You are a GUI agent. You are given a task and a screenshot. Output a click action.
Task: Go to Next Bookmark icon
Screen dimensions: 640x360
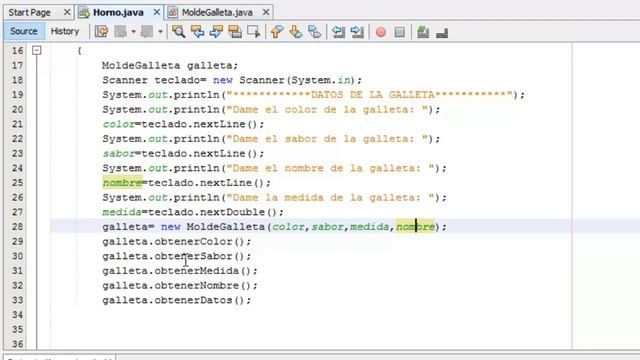click(296, 31)
